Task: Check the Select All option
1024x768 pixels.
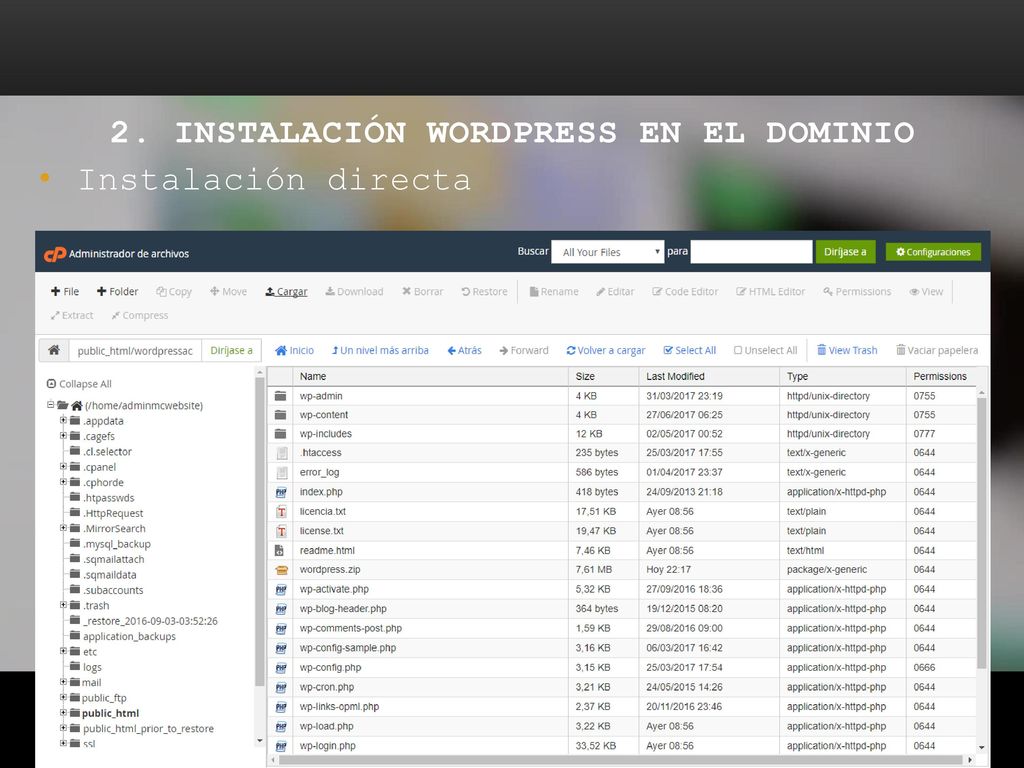Action: 690,351
